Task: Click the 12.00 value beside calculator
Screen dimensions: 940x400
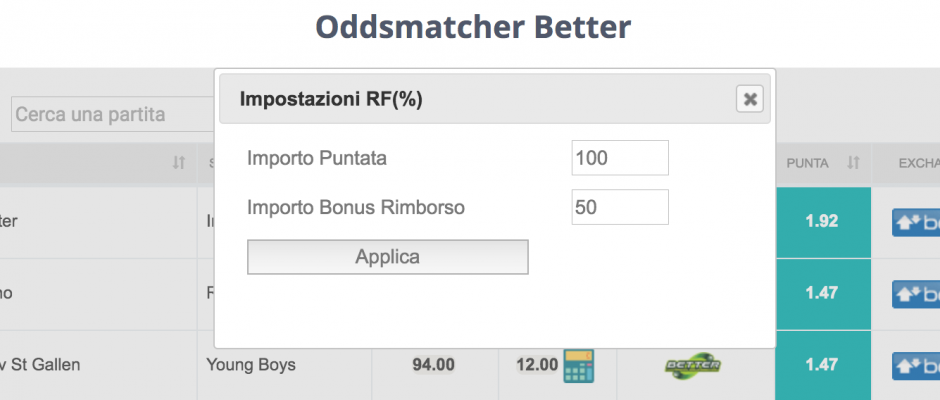Action: 537,364
